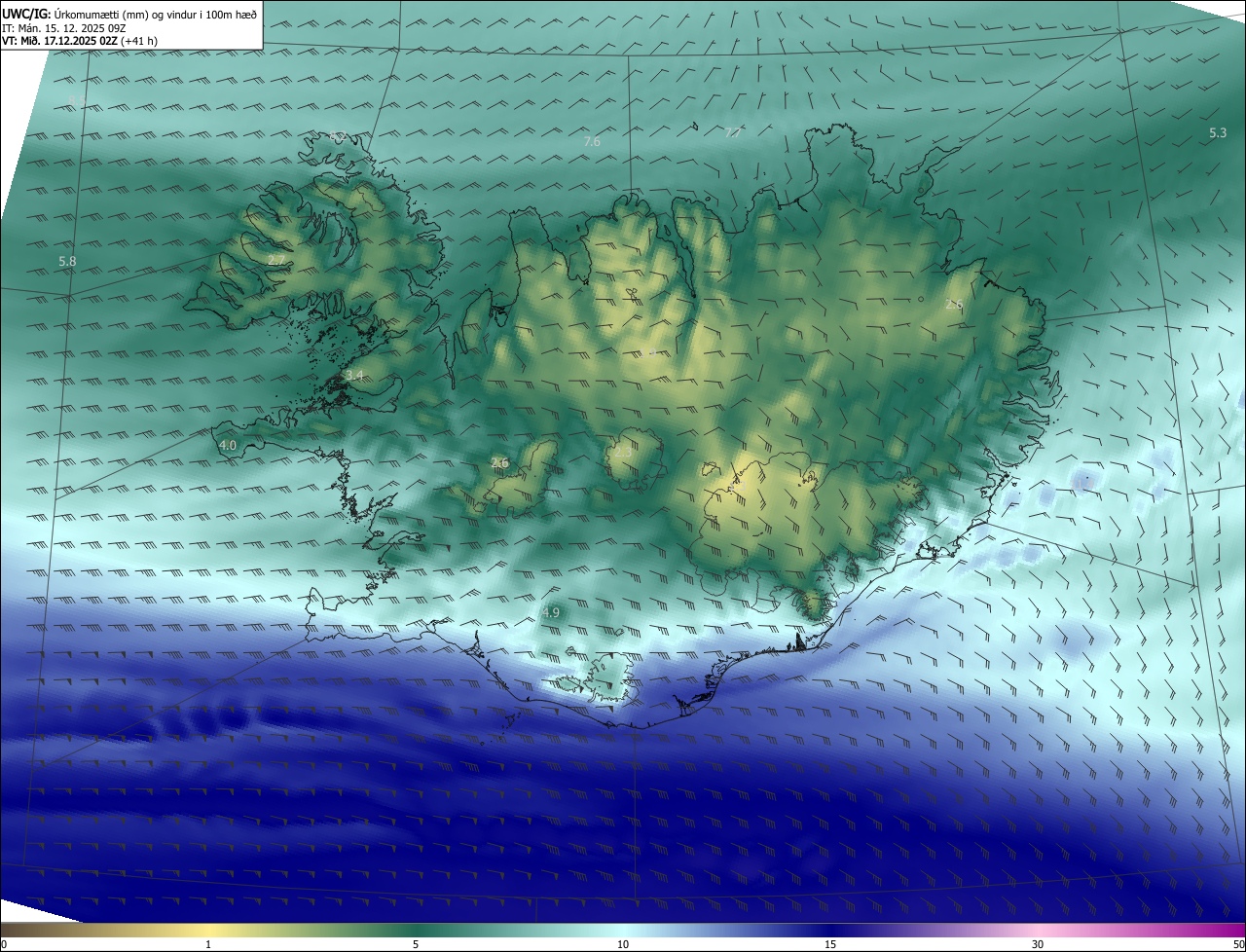The height and width of the screenshot is (952, 1246).
Task: Click the 5.8 value label on the map
Action: click(x=67, y=262)
